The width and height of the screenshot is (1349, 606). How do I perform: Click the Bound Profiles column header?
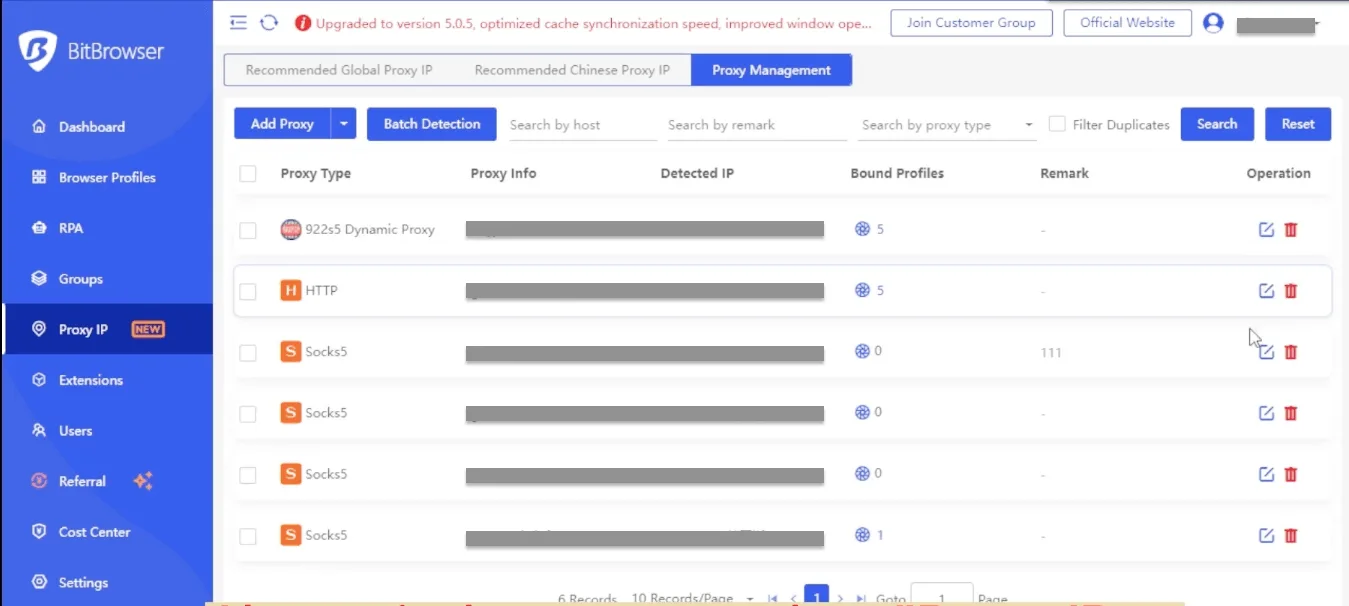click(x=897, y=173)
